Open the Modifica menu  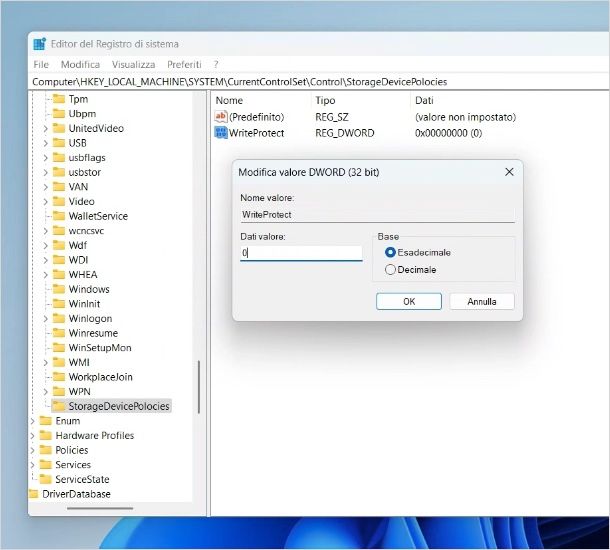click(80, 64)
